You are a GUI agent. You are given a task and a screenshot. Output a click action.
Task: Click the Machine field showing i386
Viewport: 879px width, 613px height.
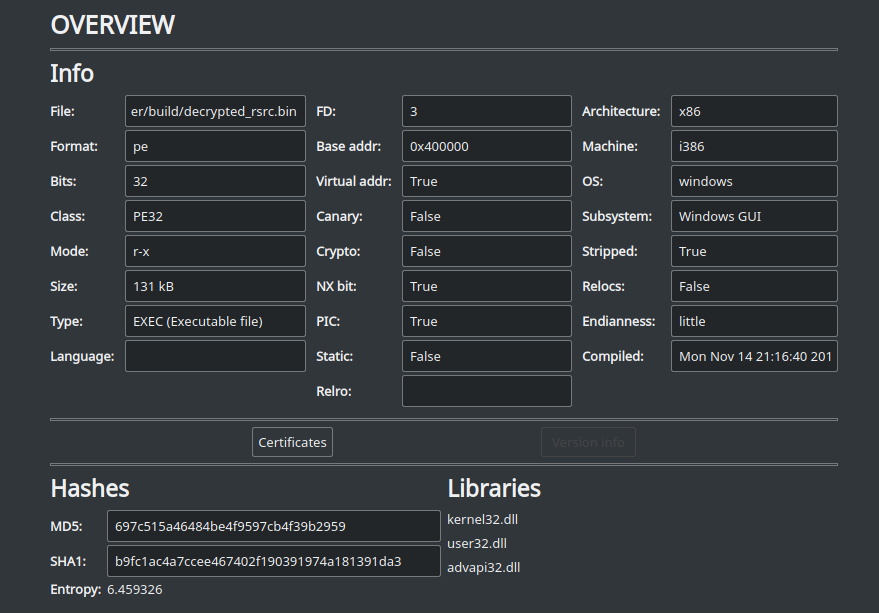pyautogui.click(x=753, y=146)
